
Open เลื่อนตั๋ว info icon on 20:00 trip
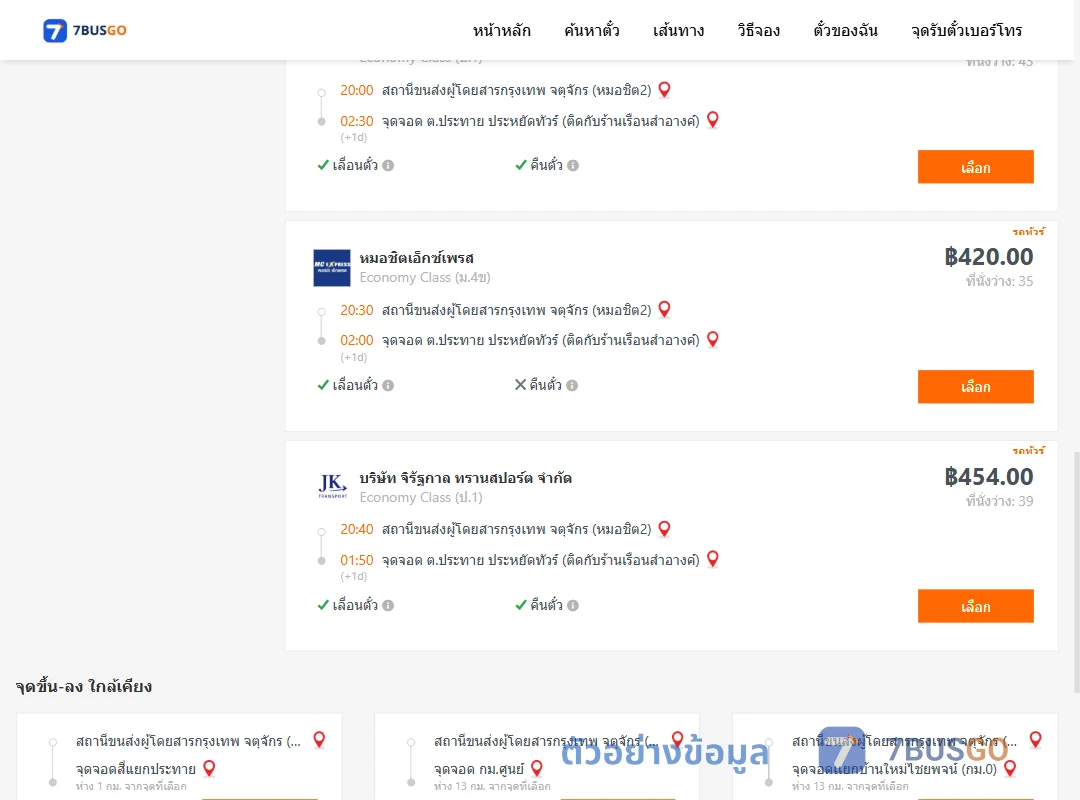388,165
